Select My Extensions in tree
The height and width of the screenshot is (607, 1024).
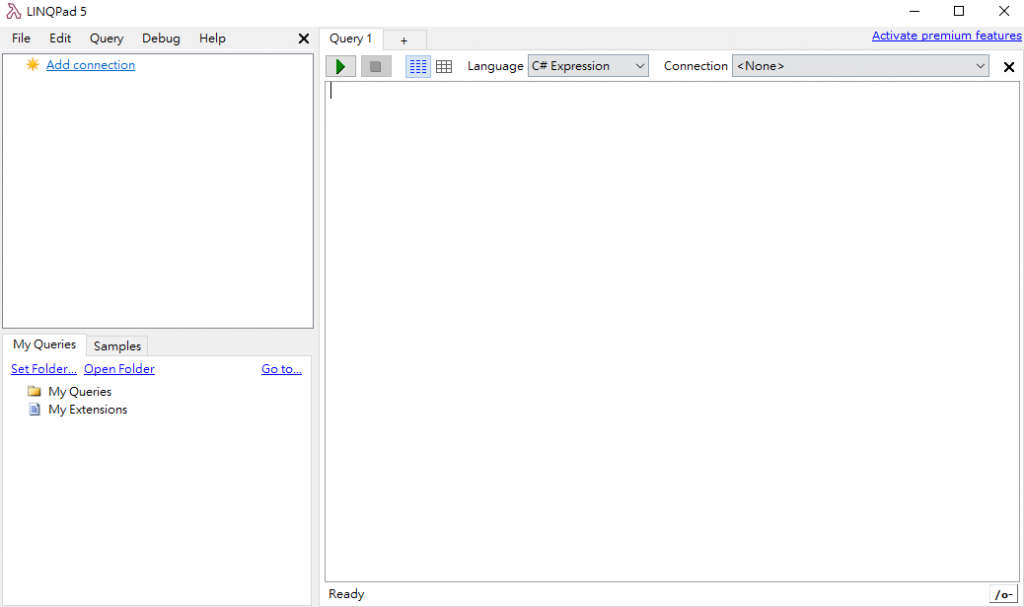pyautogui.click(x=88, y=410)
